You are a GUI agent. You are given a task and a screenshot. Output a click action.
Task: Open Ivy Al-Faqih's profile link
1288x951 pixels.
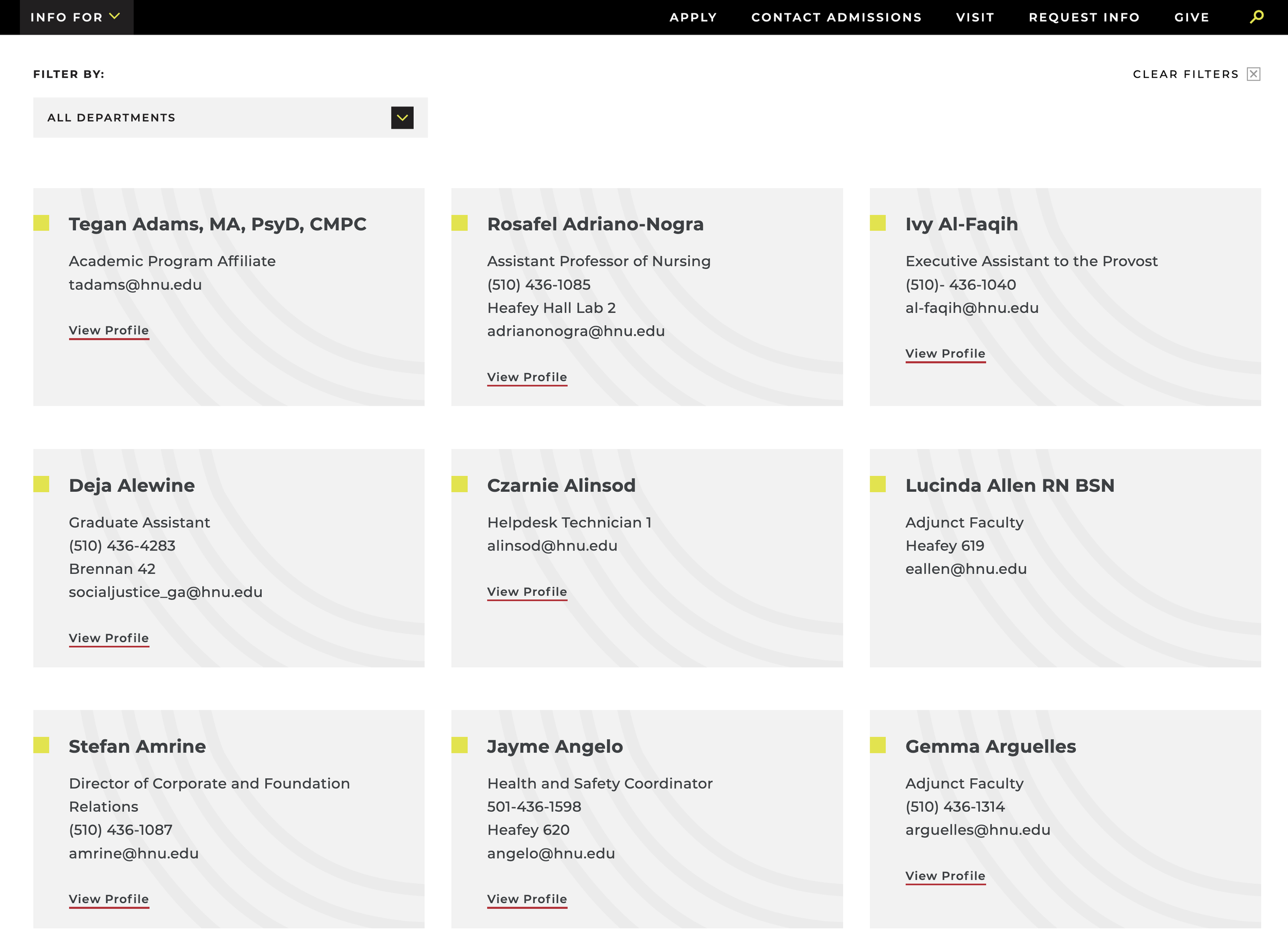944,354
